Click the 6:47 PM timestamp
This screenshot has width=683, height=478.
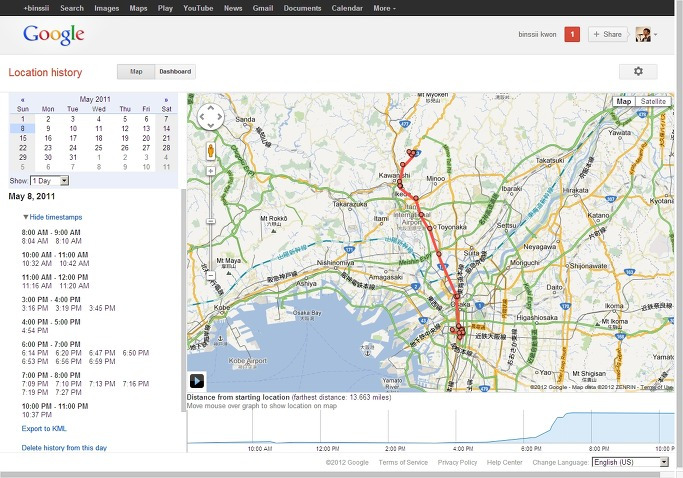coord(102,353)
